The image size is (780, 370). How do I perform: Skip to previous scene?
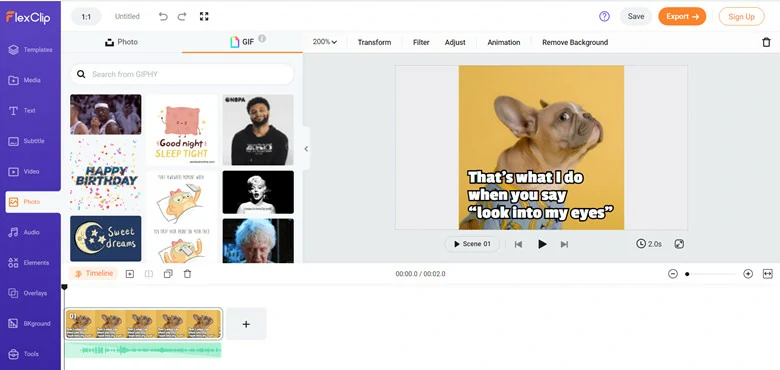tap(518, 244)
